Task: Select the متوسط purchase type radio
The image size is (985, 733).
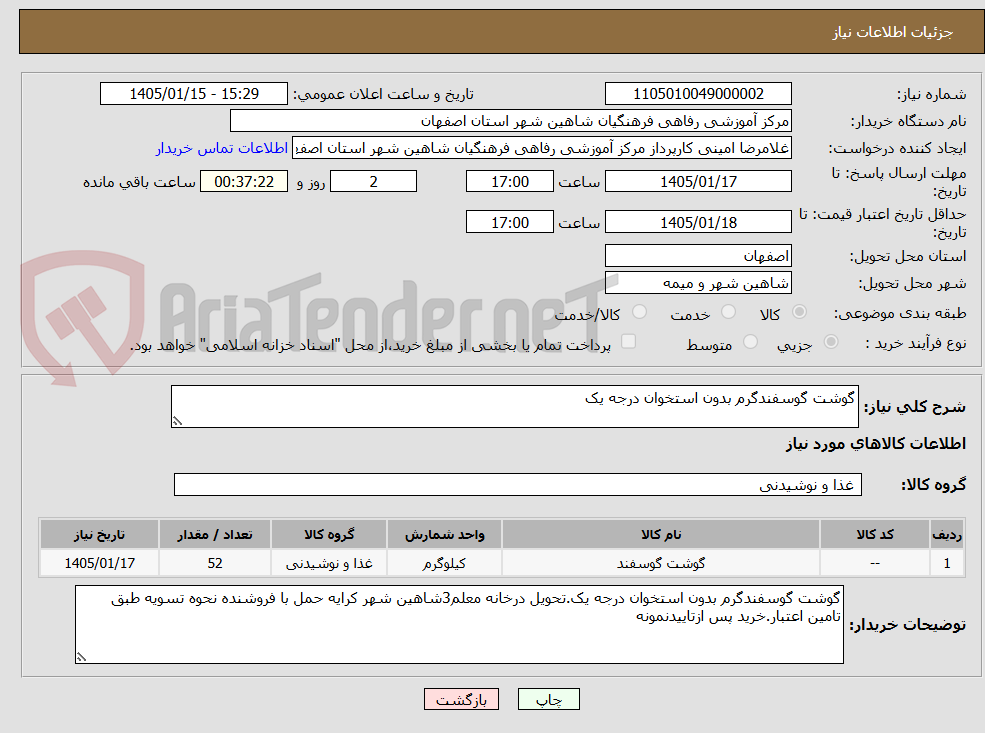Action: pyautogui.click(x=750, y=342)
